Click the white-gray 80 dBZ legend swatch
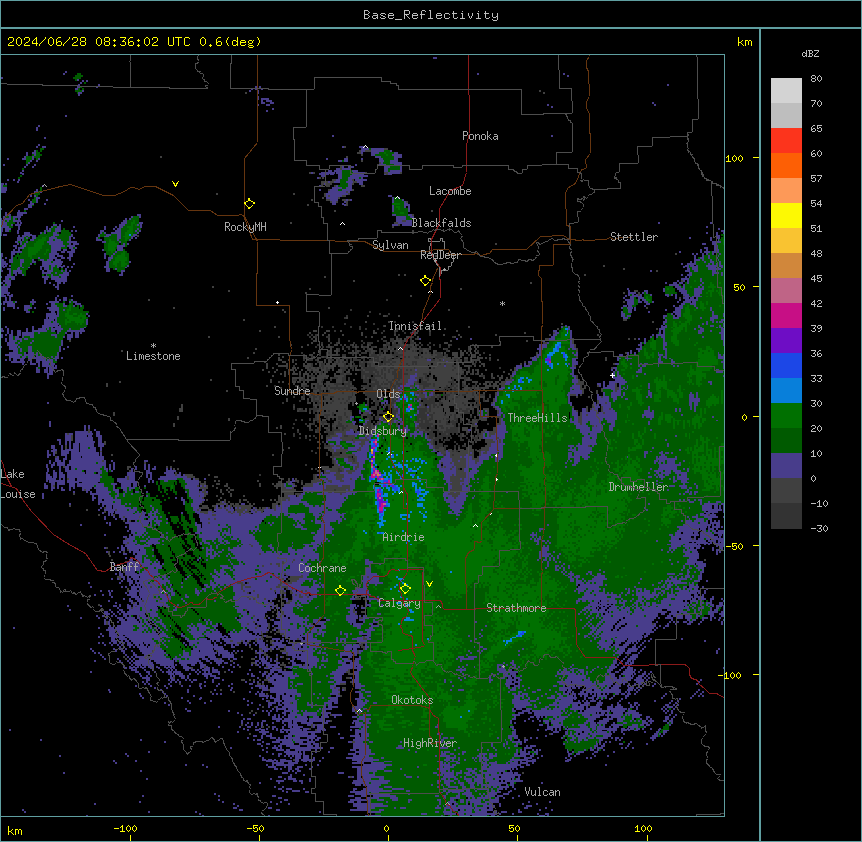The image size is (862, 842). 786,91
